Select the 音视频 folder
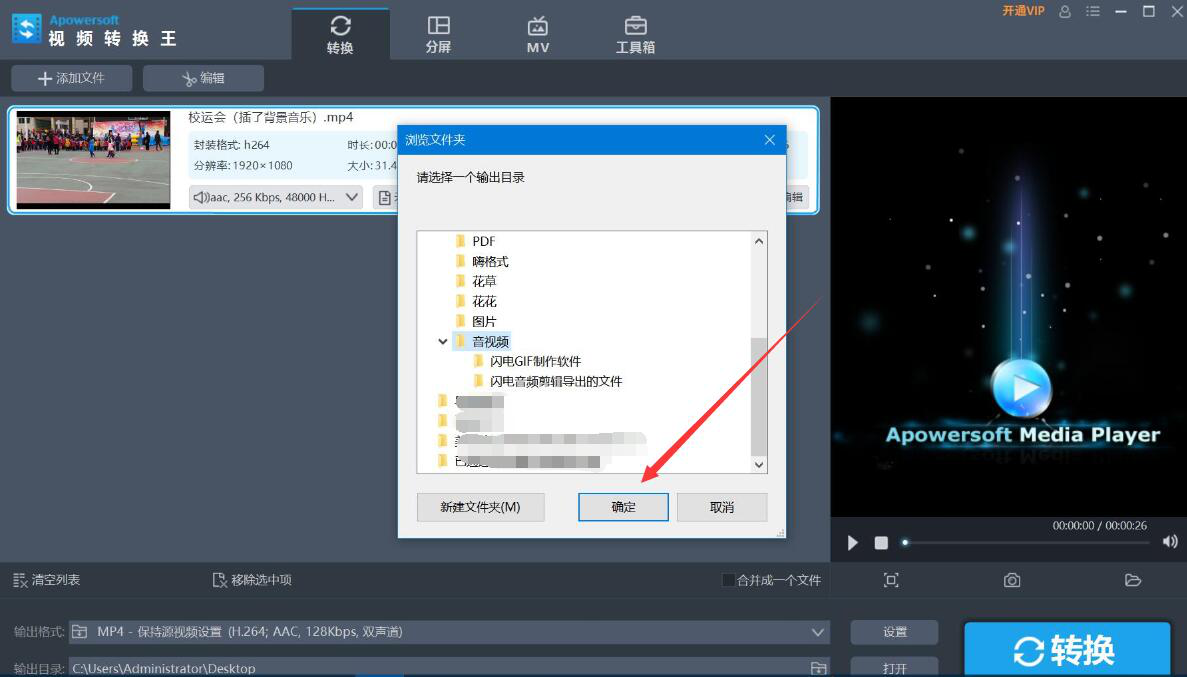 [x=481, y=342]
